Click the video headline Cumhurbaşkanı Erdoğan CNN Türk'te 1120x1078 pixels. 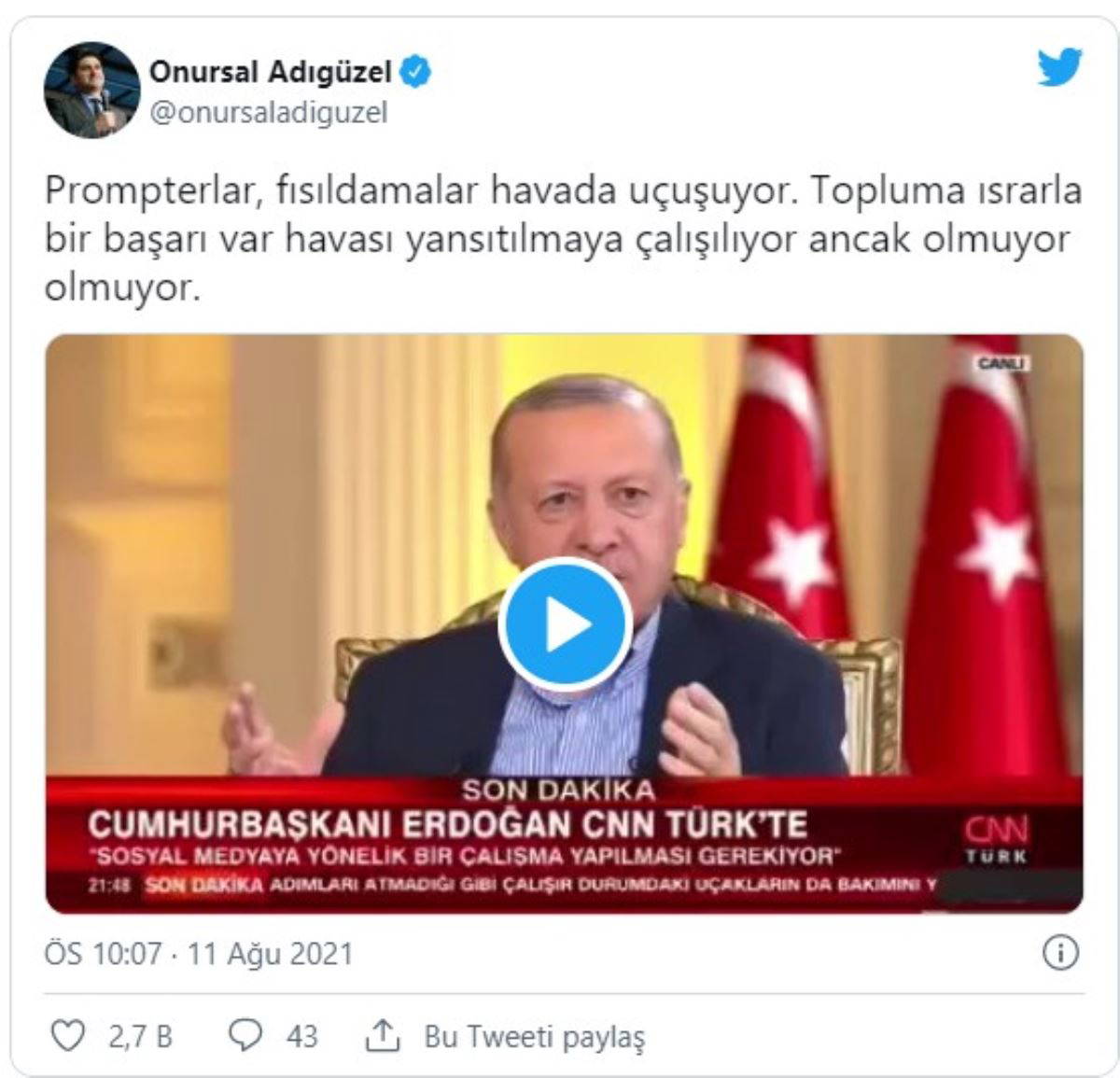[447, 825]
